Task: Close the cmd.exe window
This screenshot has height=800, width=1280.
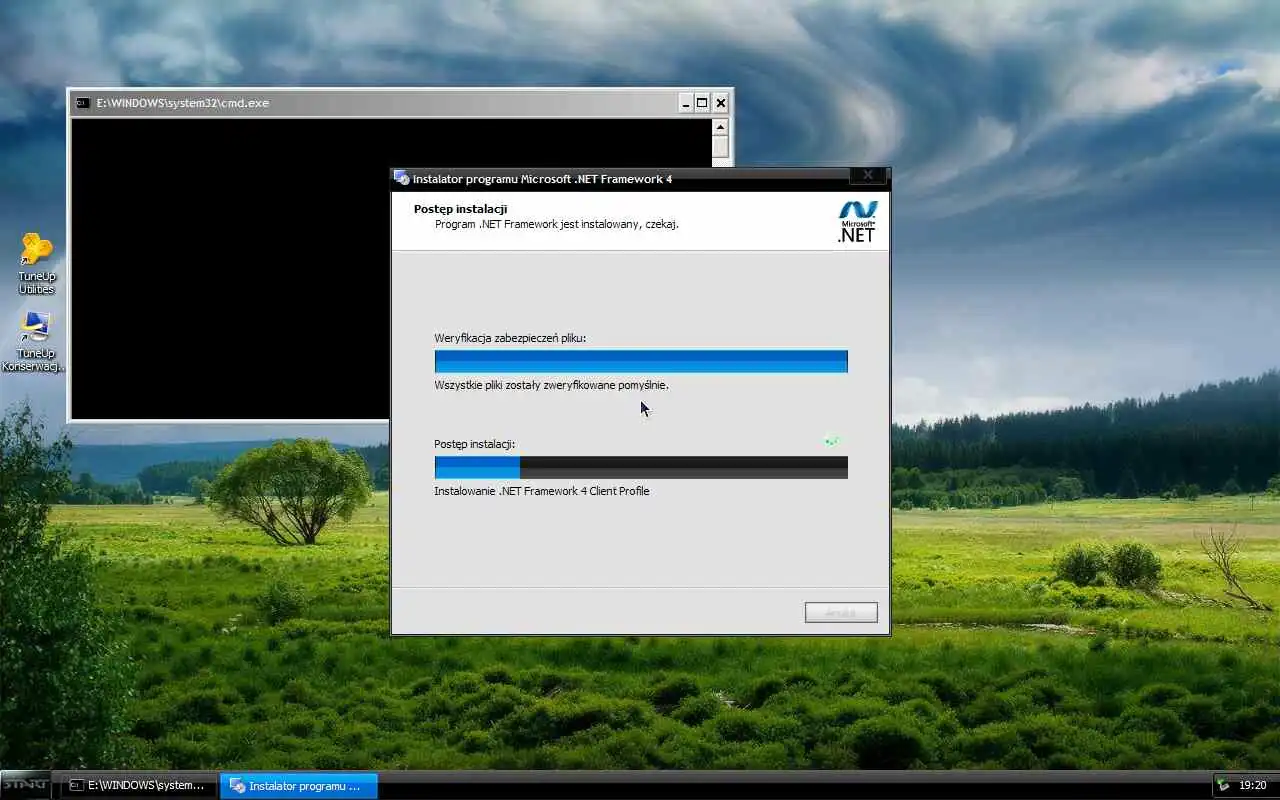Action: [x=721, y=103]
